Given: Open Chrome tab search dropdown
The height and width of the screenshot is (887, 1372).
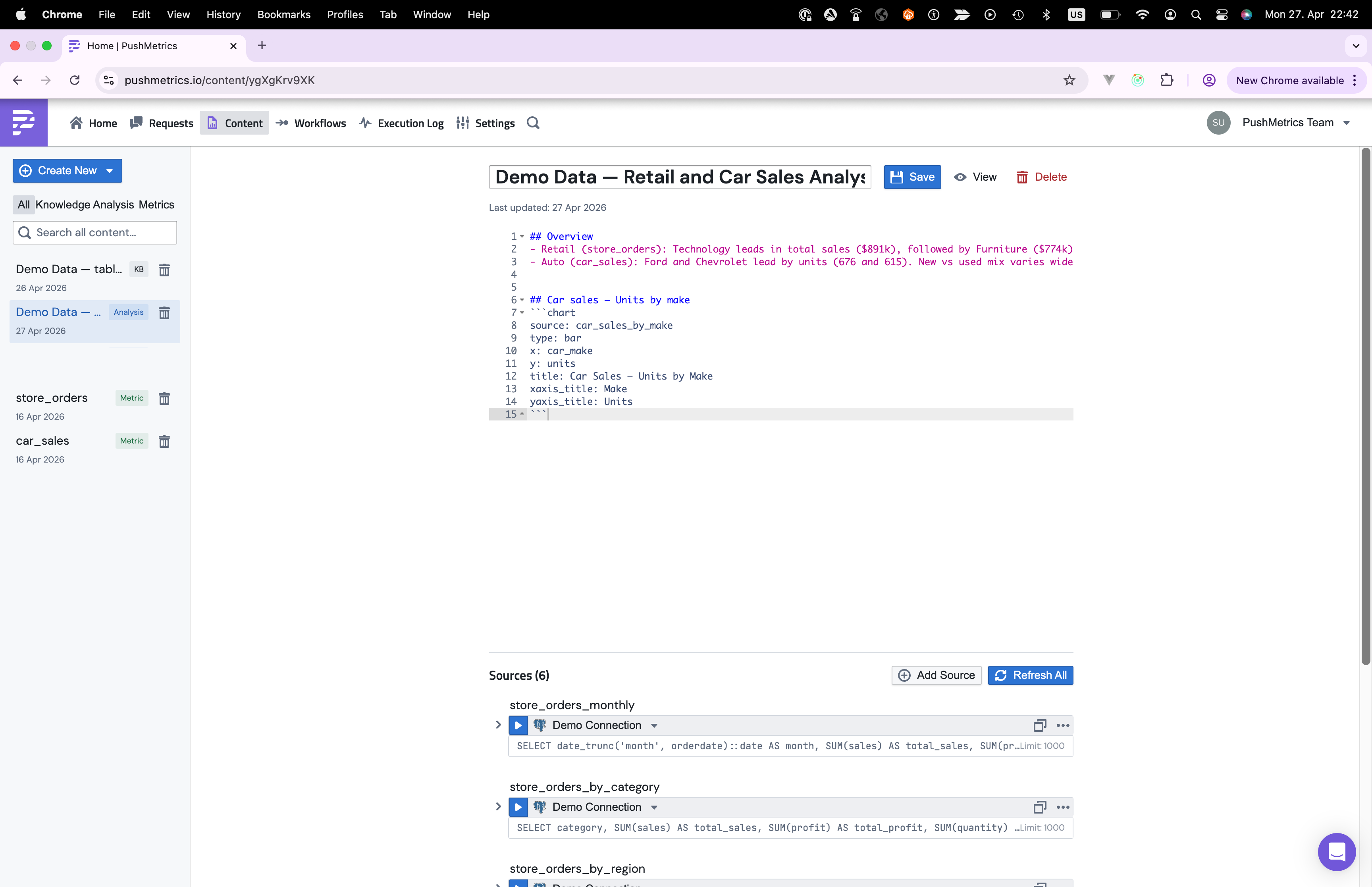Looking at the screenshot, I should (1356, 46).
